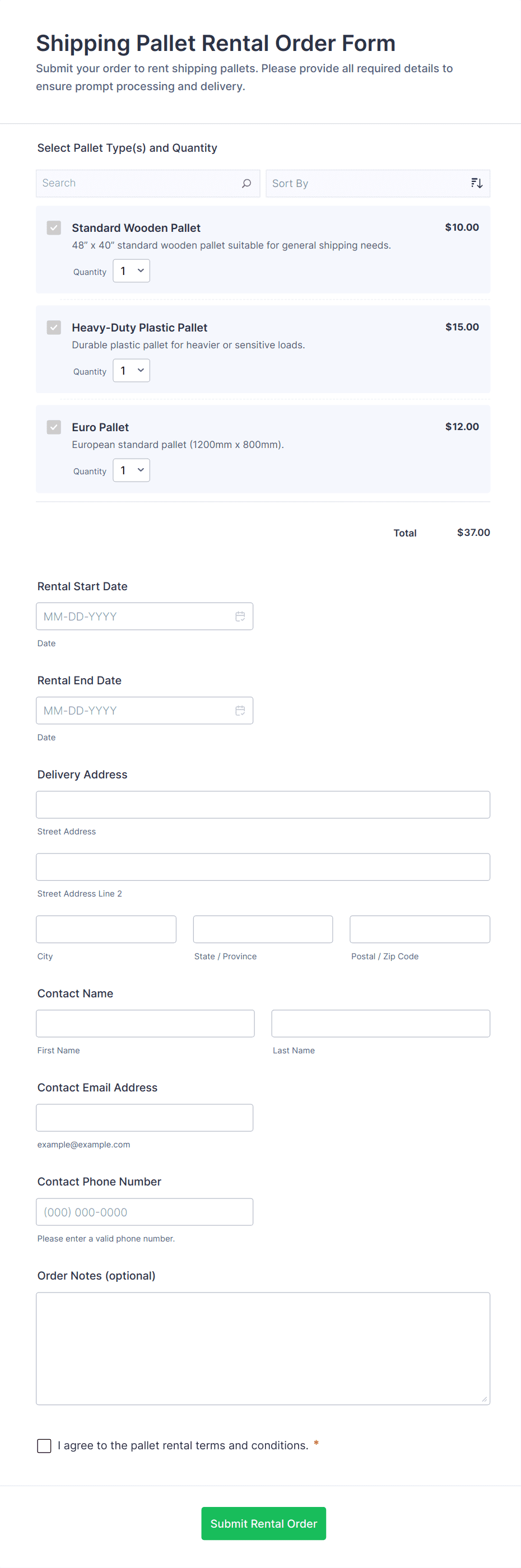
Task: Click into the pallet Search field
Action: [x=139, y=183]
